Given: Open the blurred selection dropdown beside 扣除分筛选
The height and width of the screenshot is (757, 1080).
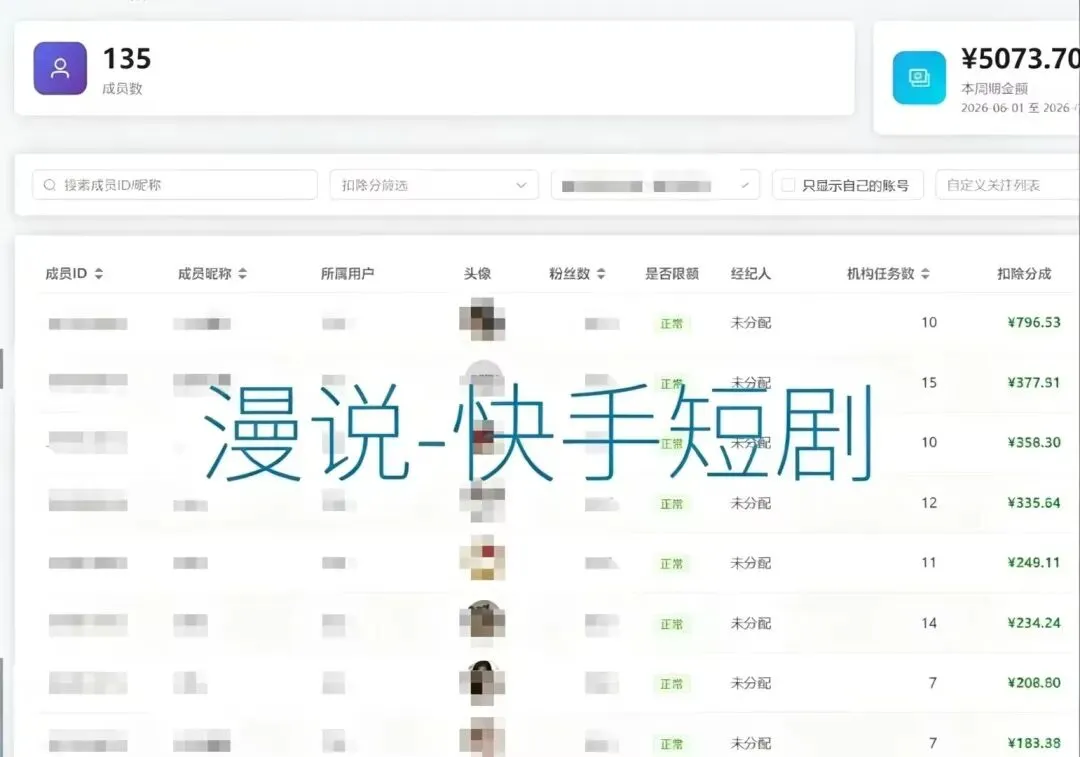Looking at the screenshot, I should pos(655,185).
